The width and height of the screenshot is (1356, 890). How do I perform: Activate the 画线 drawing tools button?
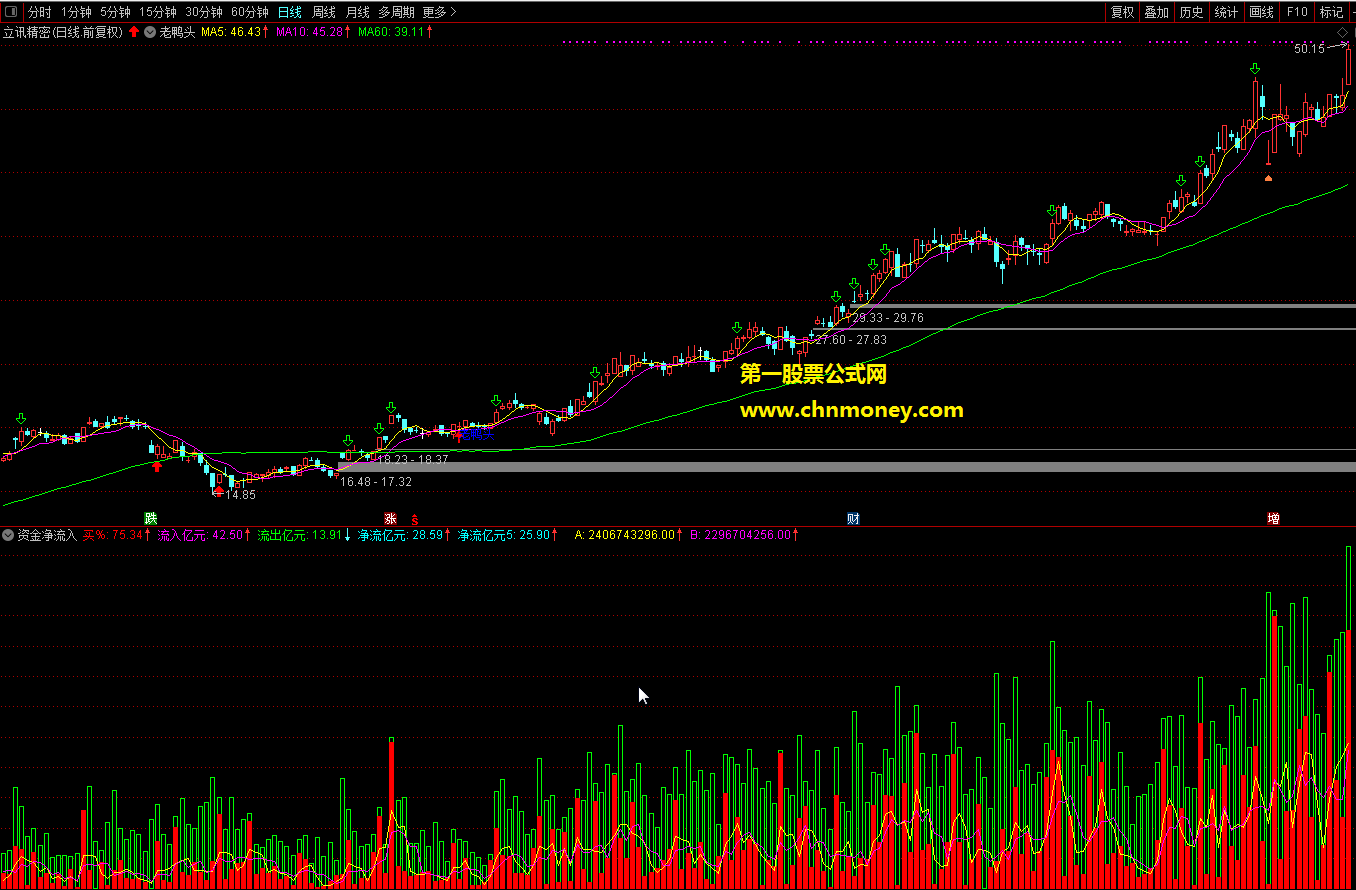1262,12
